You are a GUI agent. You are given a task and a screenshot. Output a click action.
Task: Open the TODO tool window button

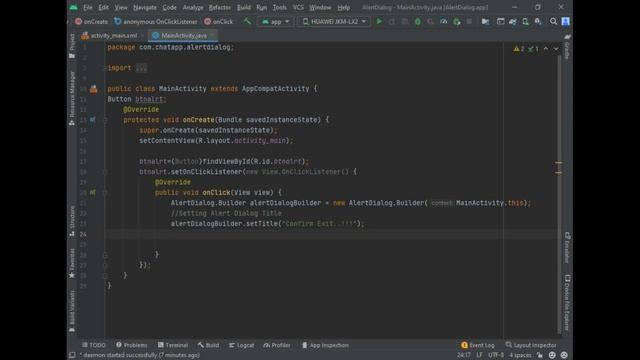[93, 345]
